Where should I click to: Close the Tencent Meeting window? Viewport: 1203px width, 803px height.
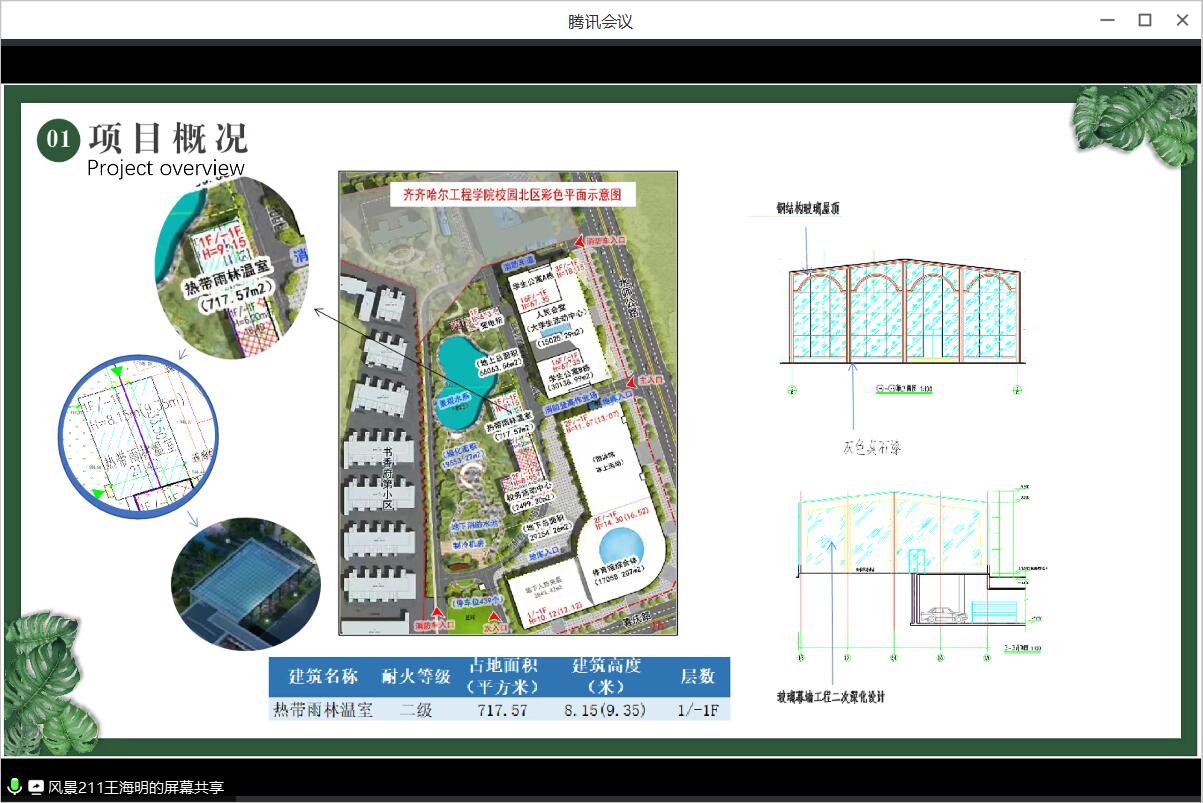[x=1182, y=20]
